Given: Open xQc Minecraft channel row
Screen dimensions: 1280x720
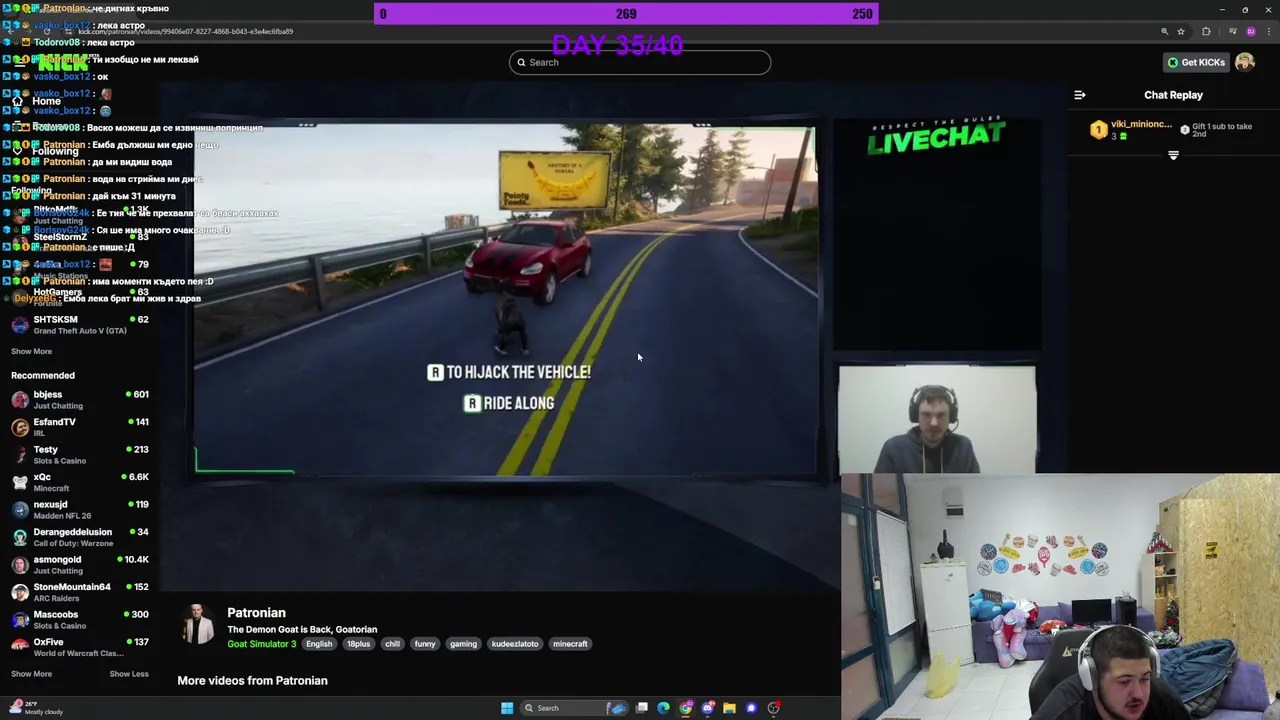Looking at the screenshot, I should click(x=80, y=482).
